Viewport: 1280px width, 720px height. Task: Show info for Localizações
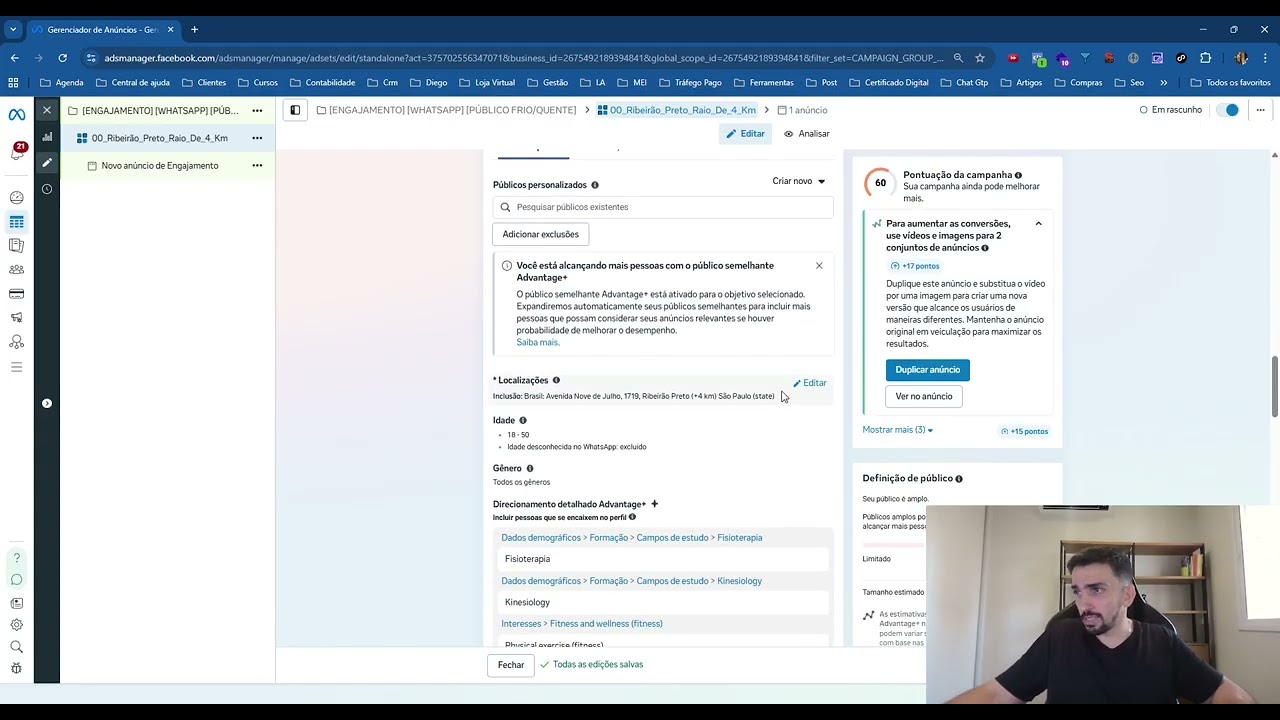556,380
